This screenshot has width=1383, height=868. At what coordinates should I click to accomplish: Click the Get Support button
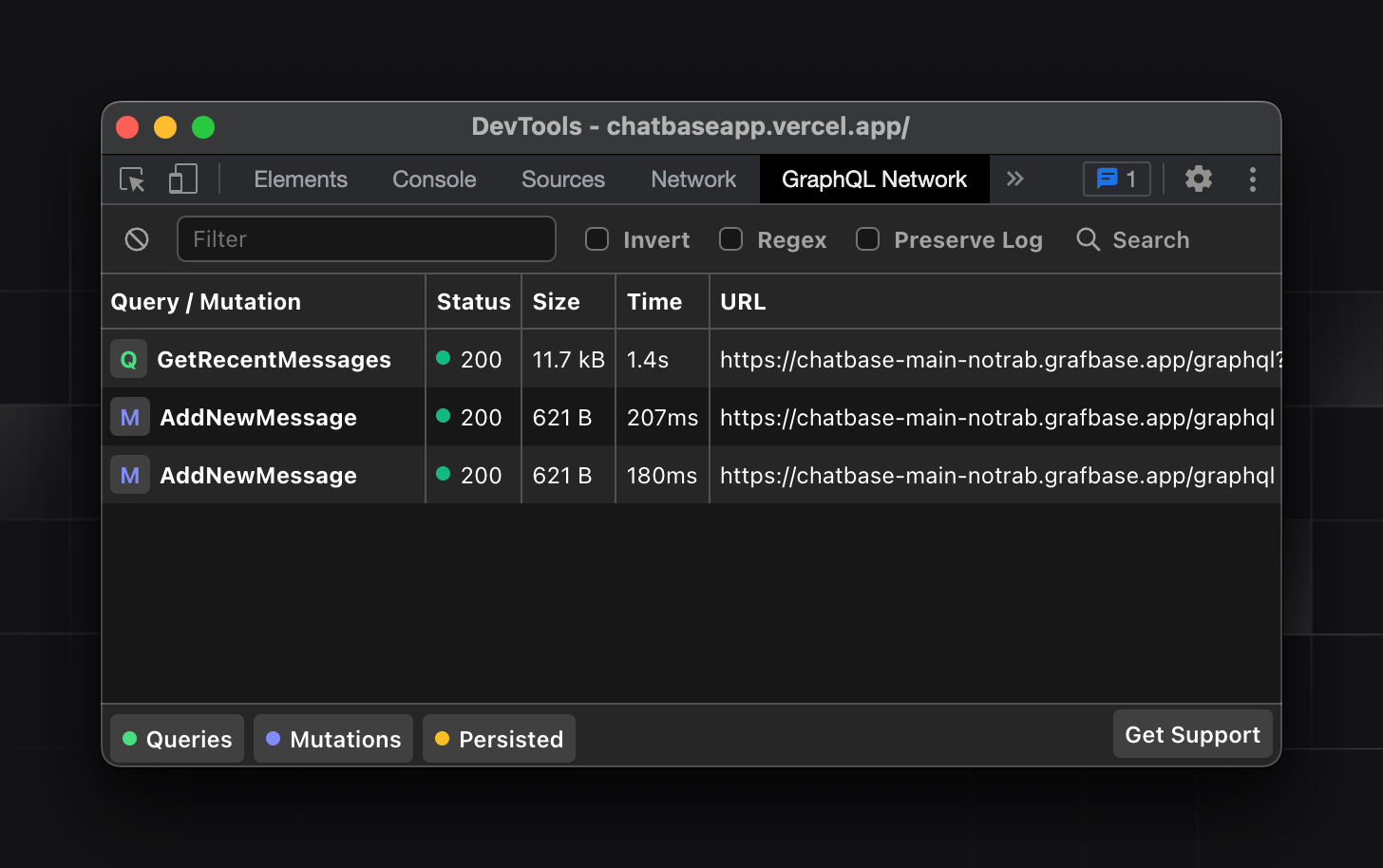tap(1192, 733)
